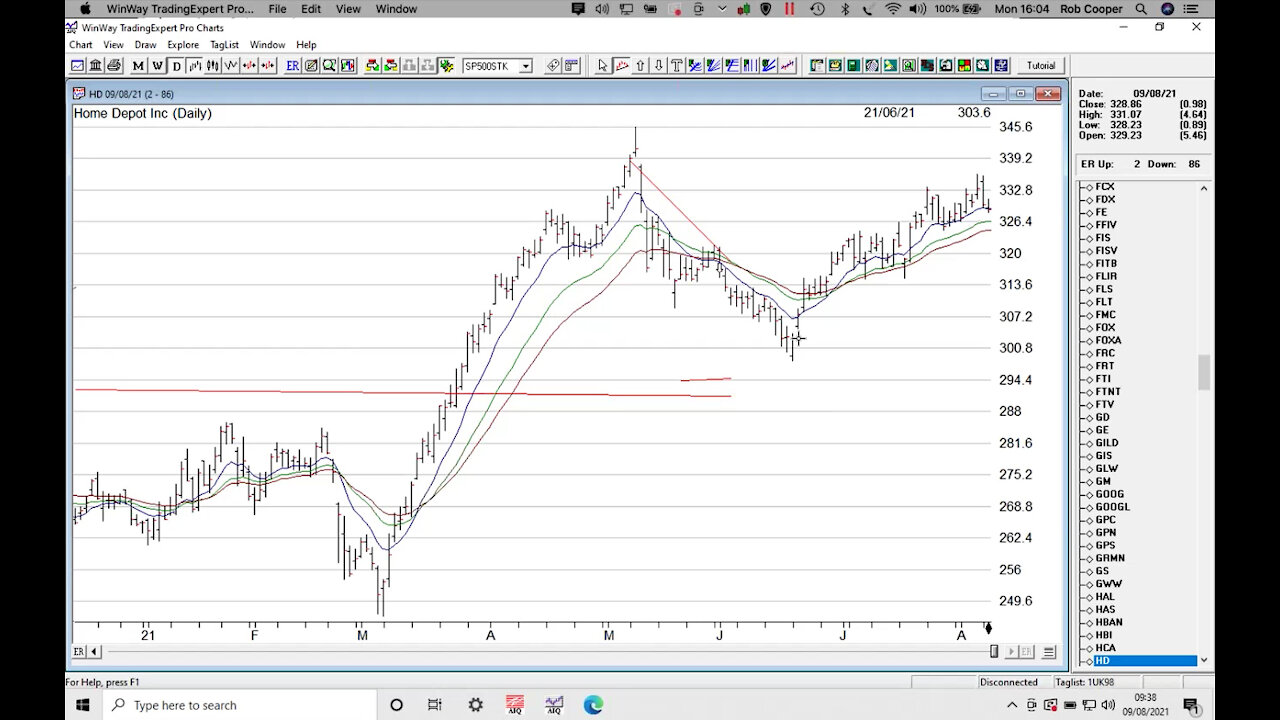Open the Chart menu
This screenshot has height=720, width=1280.
(80, 45)
